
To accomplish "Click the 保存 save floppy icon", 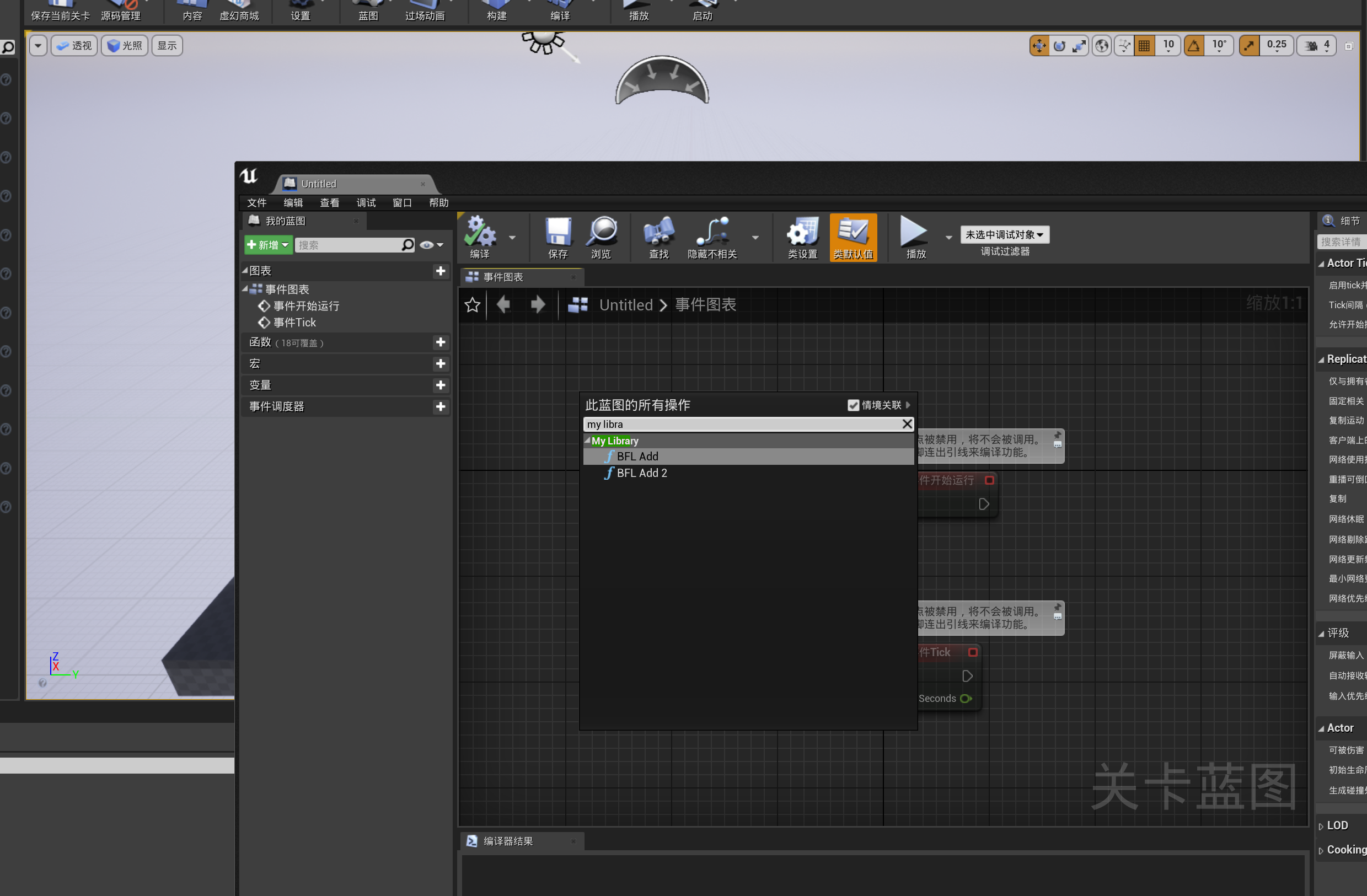I will (557, 232).
